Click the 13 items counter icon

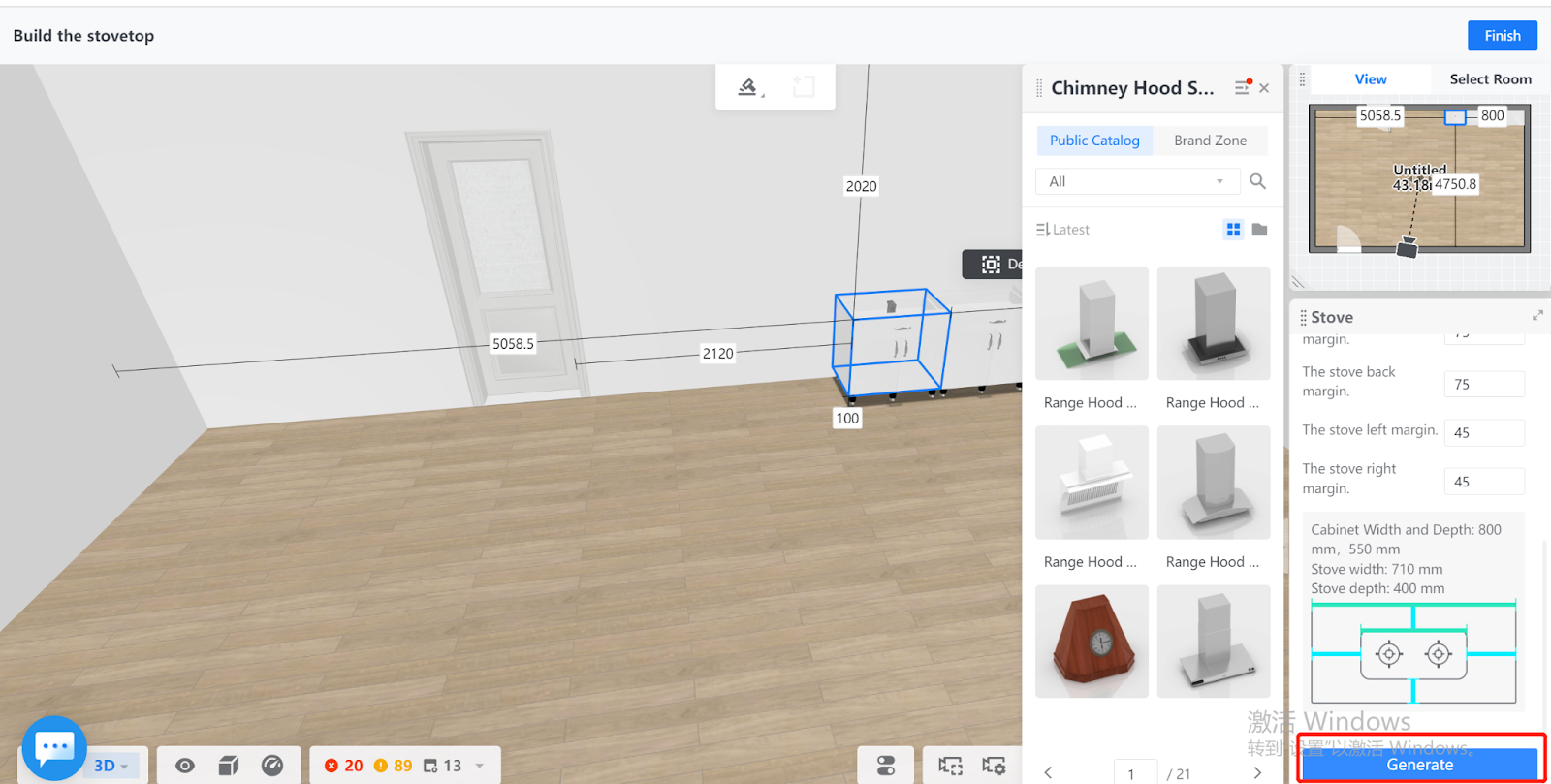(442, 766)
